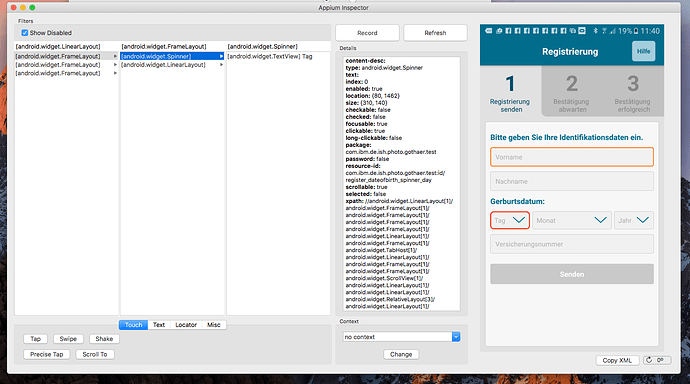
Task: Expand arrow beside second-column LinearLayout row
Action: 221,65
